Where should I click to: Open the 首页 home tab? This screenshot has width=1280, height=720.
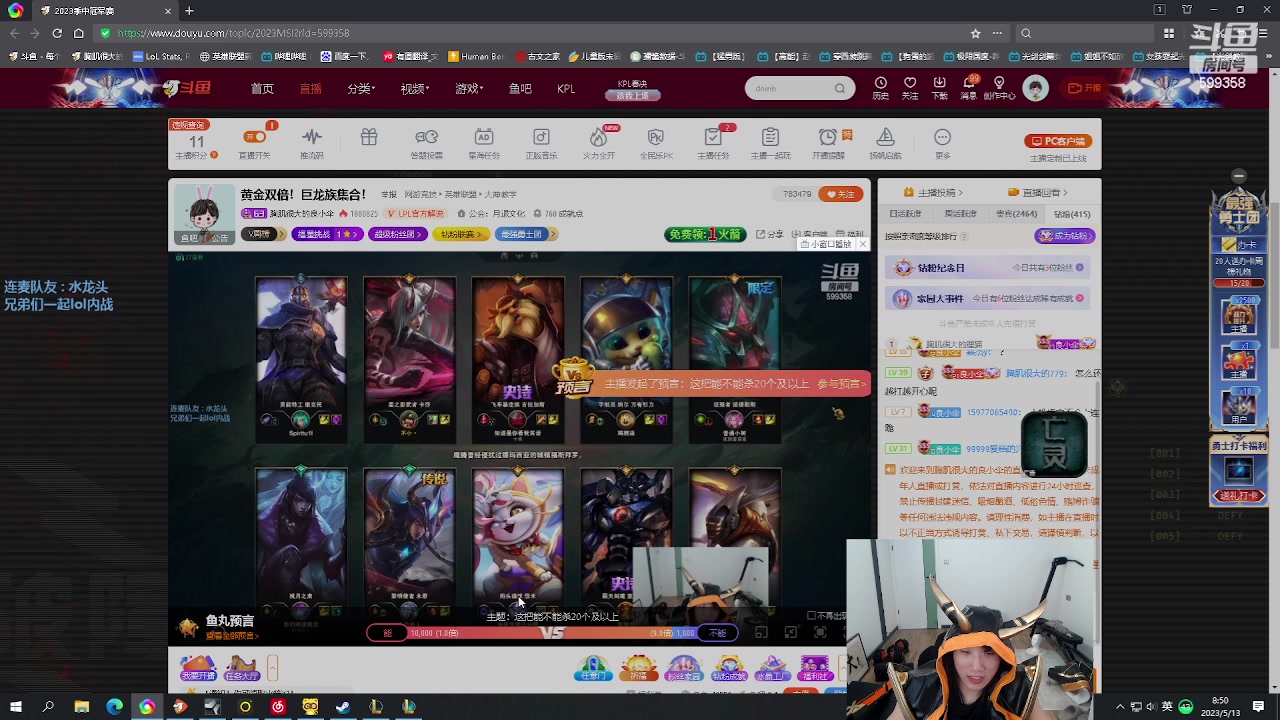pos(262,89)
